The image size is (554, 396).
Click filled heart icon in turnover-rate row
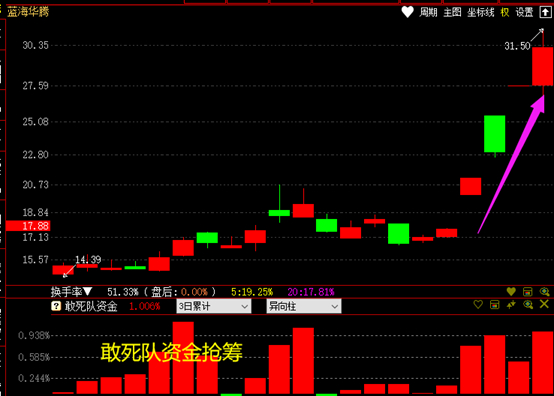[x=511, y=291]
